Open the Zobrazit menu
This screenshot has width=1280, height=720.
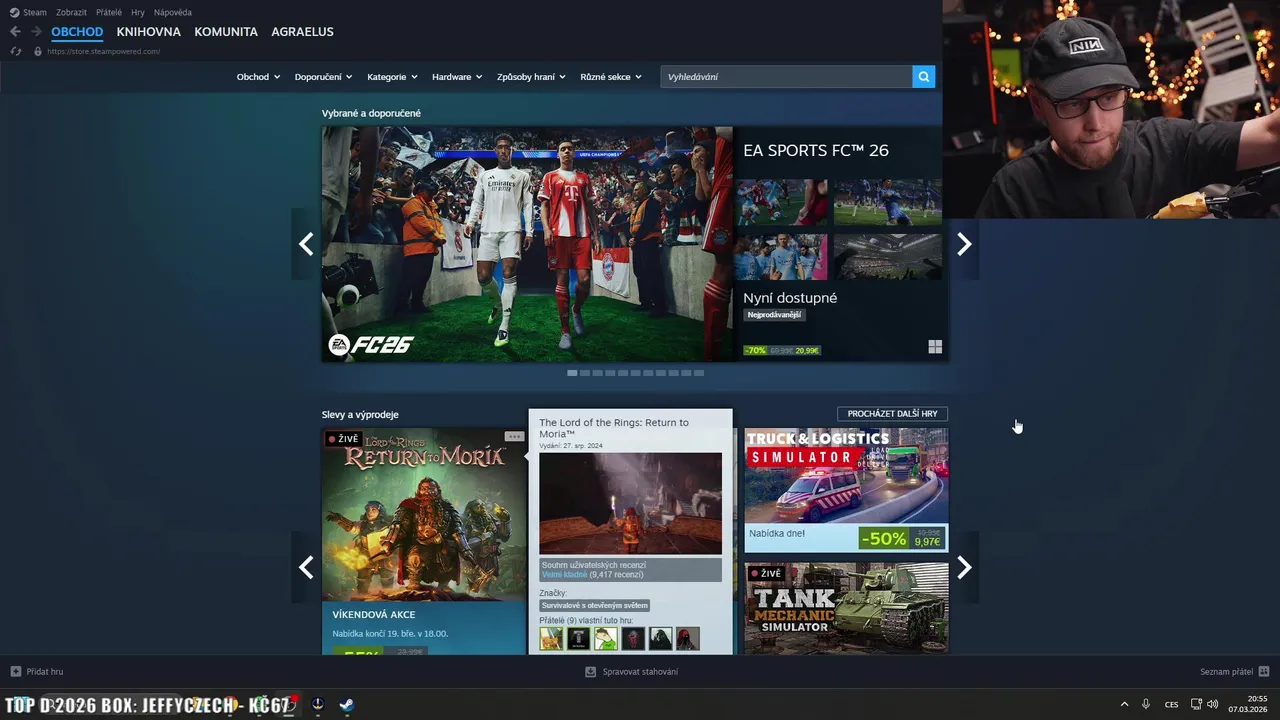pos(71,12)
